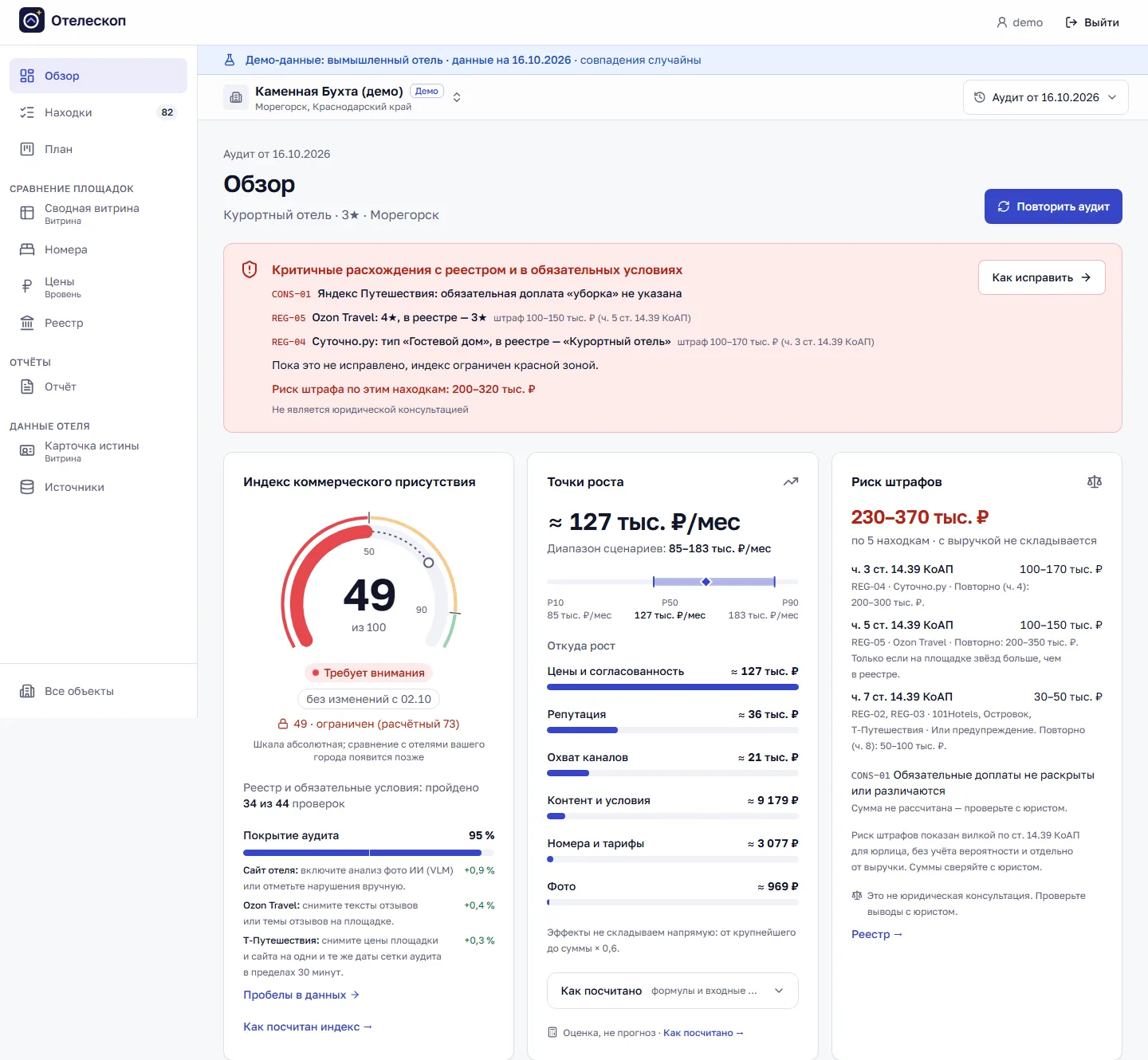
Task: Click the REG-05 code in the alert
Action: [x=289, y=318]
